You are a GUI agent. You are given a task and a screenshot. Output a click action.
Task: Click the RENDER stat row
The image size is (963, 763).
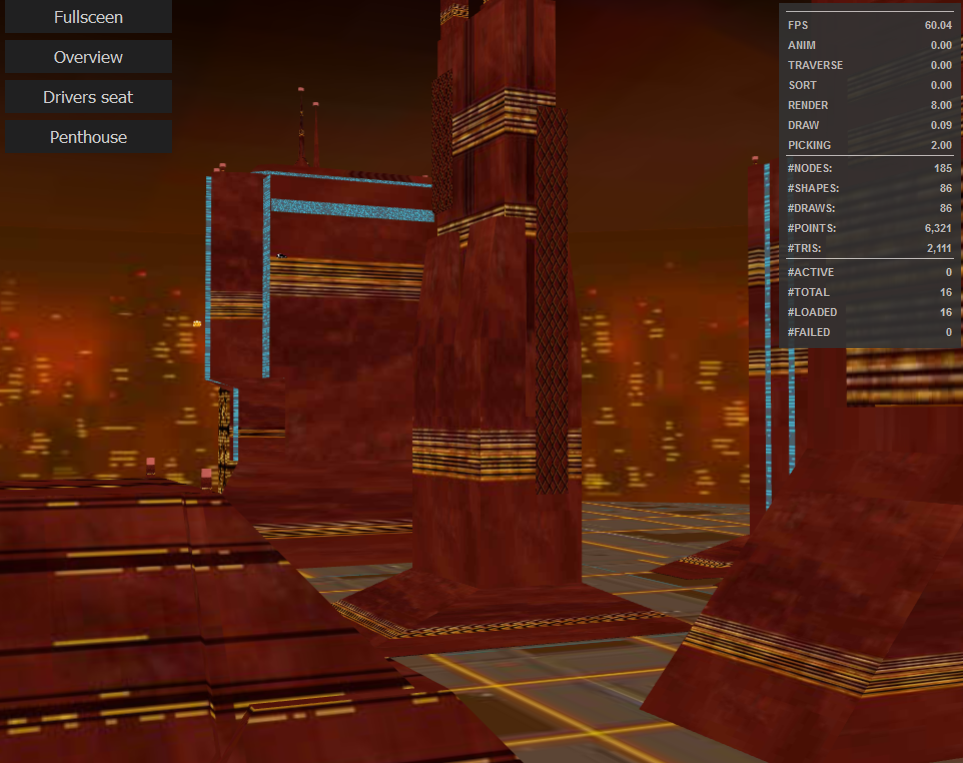tap(870, 105)
